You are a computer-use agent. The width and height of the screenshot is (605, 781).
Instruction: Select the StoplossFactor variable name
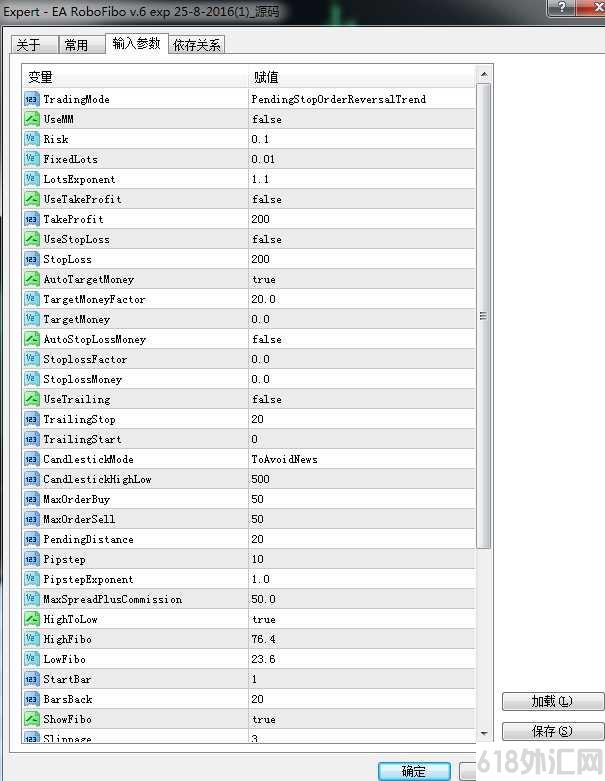coord(85,359)
